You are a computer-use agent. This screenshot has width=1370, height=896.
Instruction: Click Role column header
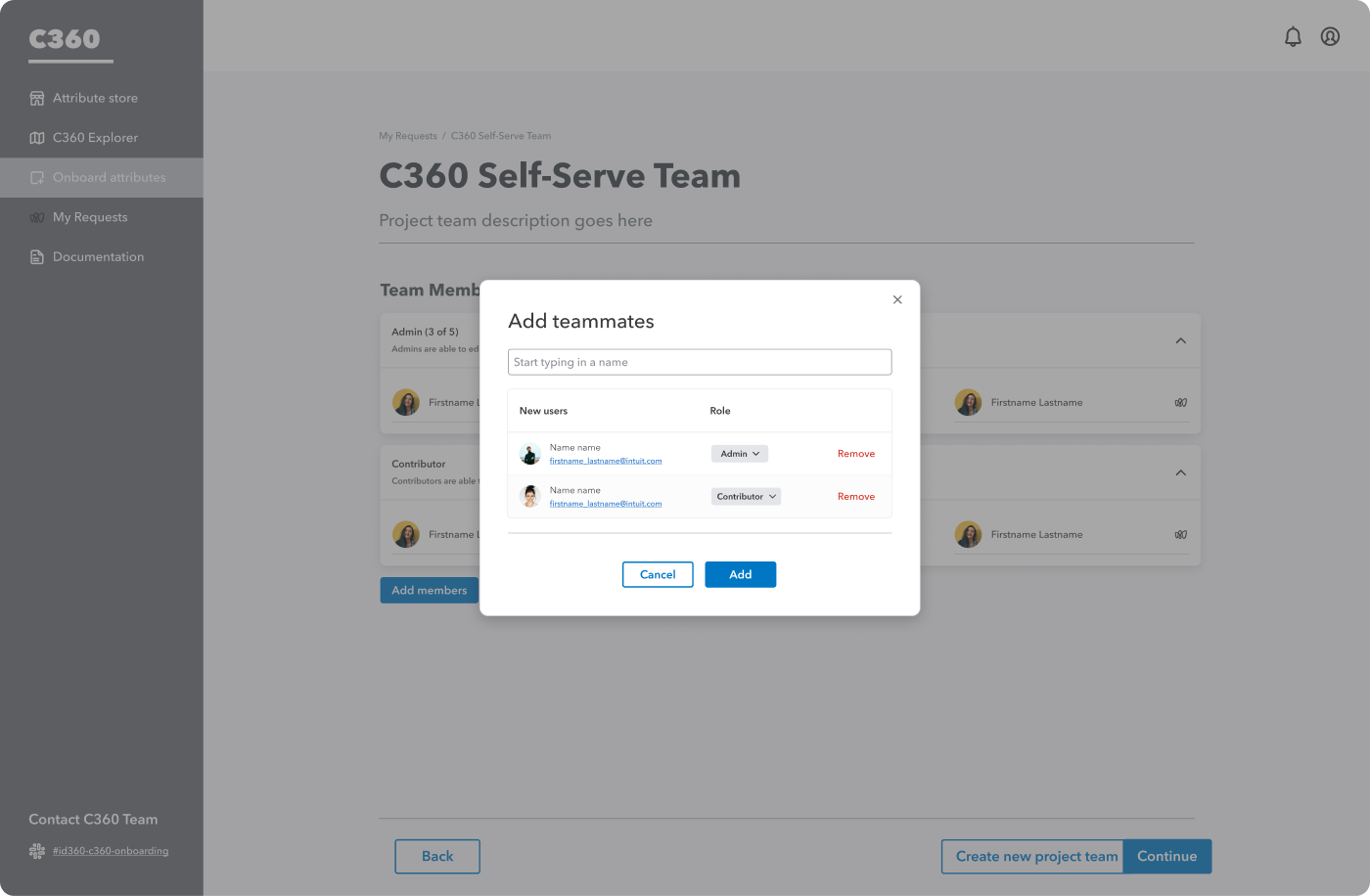tap(720, 411)
